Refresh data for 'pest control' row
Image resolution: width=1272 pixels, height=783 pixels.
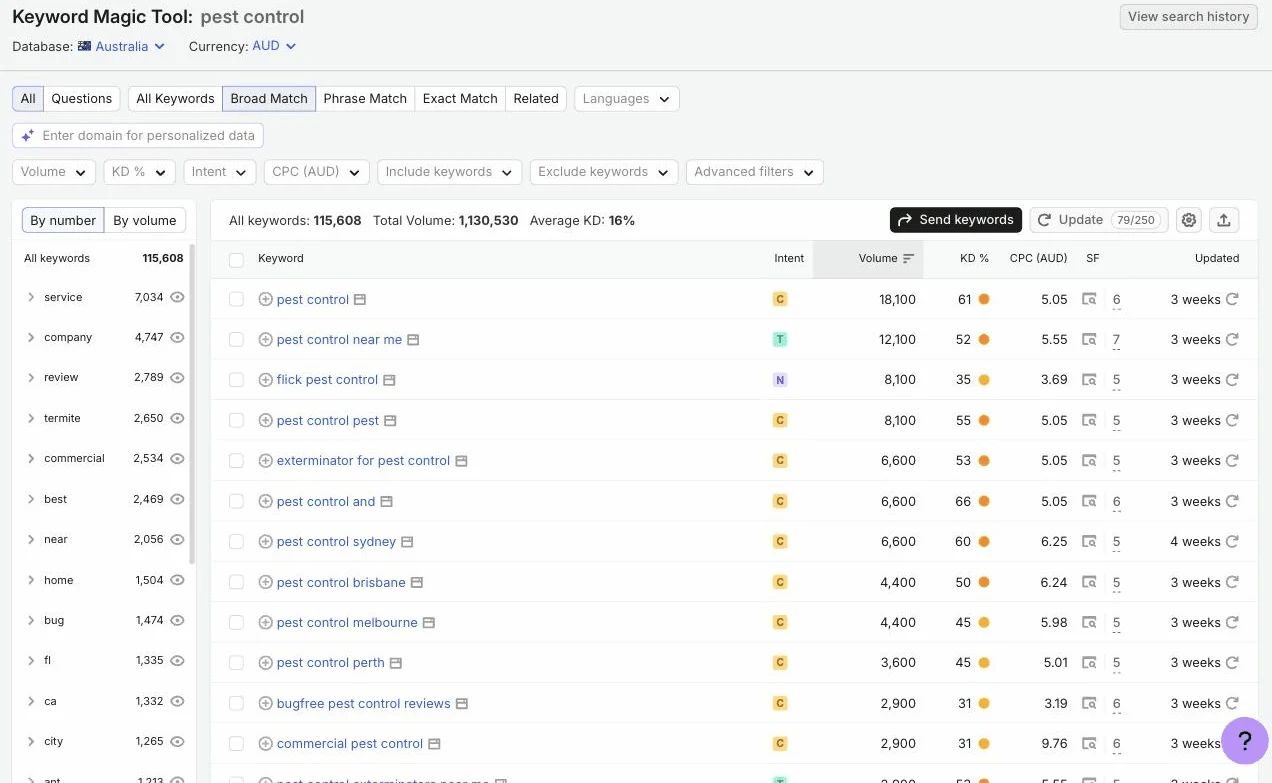pos(1232,299)
